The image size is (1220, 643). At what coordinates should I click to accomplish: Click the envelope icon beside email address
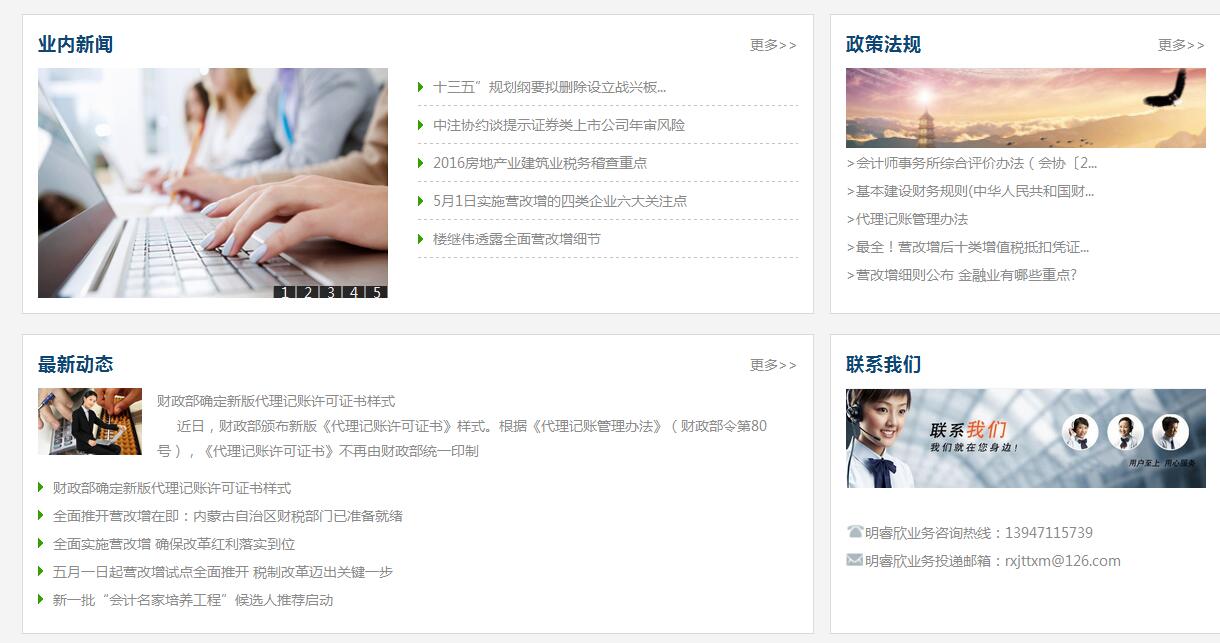[854, 560]
